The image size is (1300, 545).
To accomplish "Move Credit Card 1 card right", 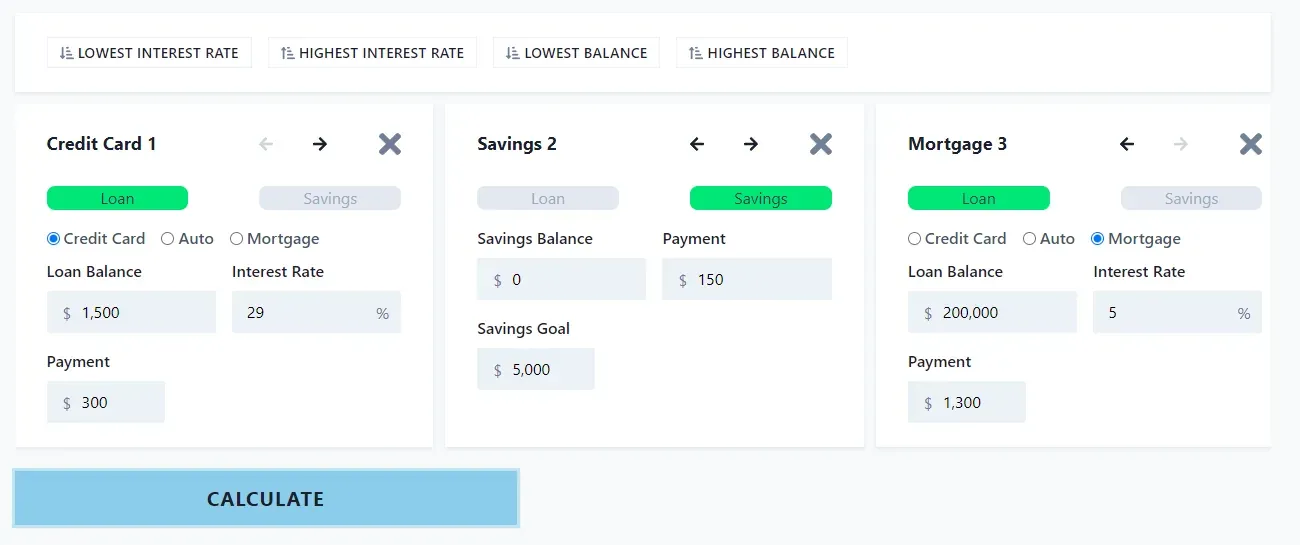I will 320,144.
